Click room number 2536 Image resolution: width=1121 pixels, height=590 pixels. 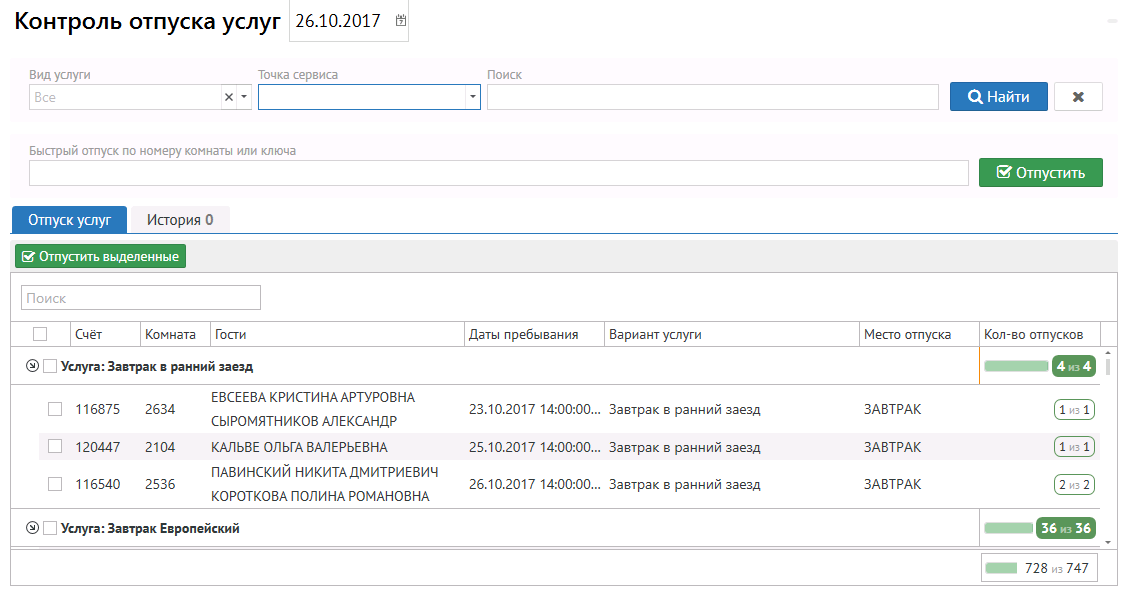pyautogui.click(x=160, y=484)
